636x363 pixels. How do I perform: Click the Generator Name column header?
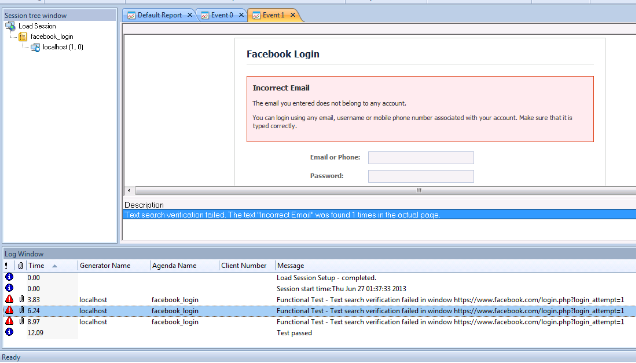pos(114,266)
